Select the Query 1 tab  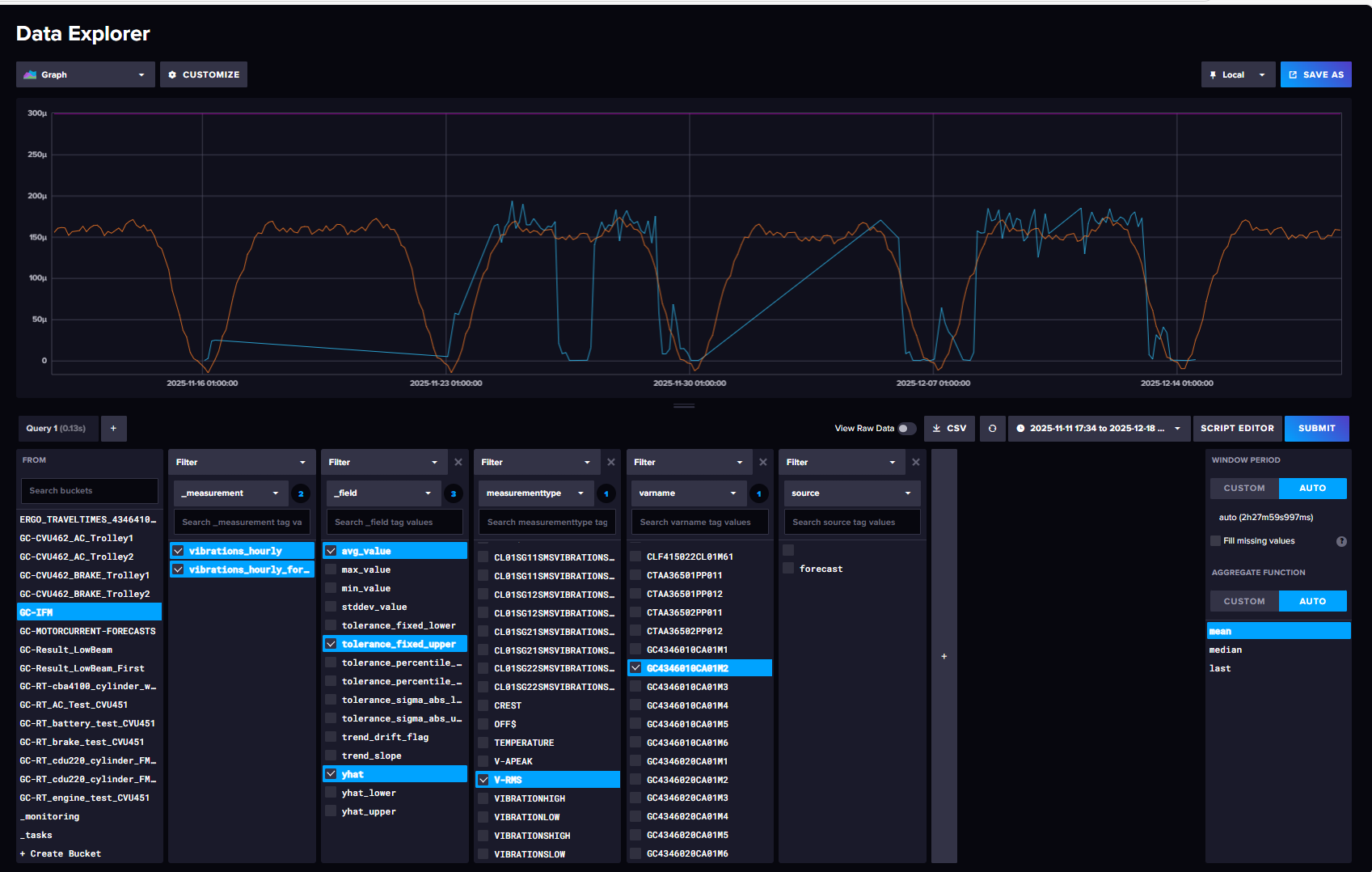[57, 428]
